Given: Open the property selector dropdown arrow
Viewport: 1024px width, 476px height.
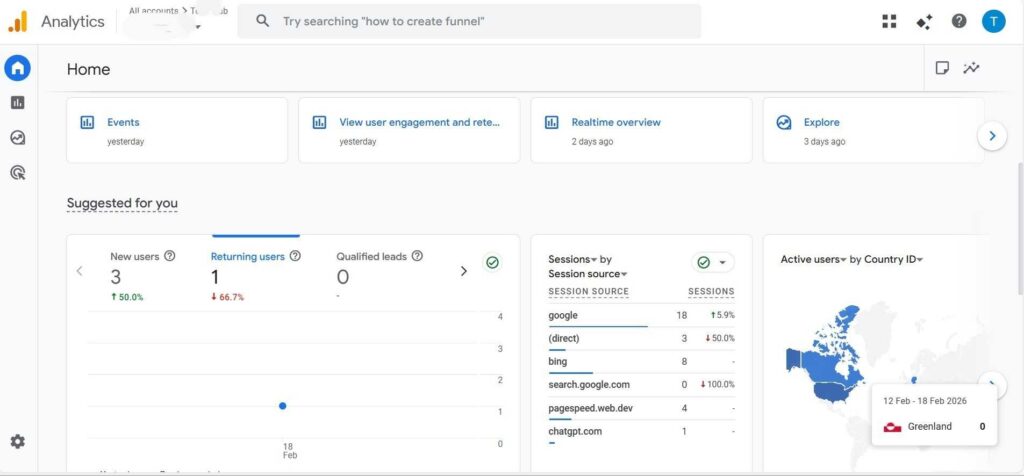Looking at the screenshot, I should coord(197,27).
